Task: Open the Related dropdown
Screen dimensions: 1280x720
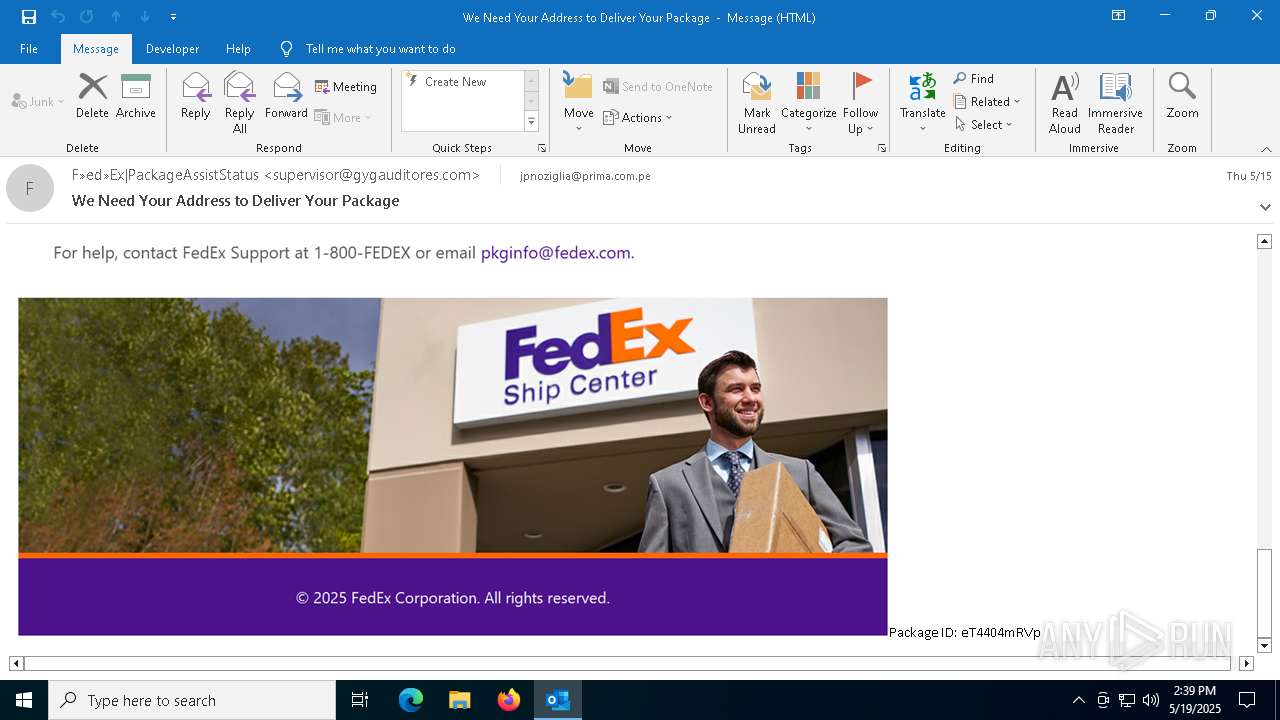Action: [x=987, y=101]
